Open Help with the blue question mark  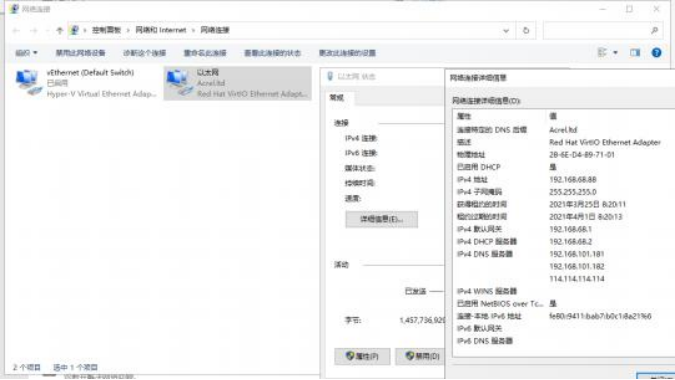coord(656,53)
